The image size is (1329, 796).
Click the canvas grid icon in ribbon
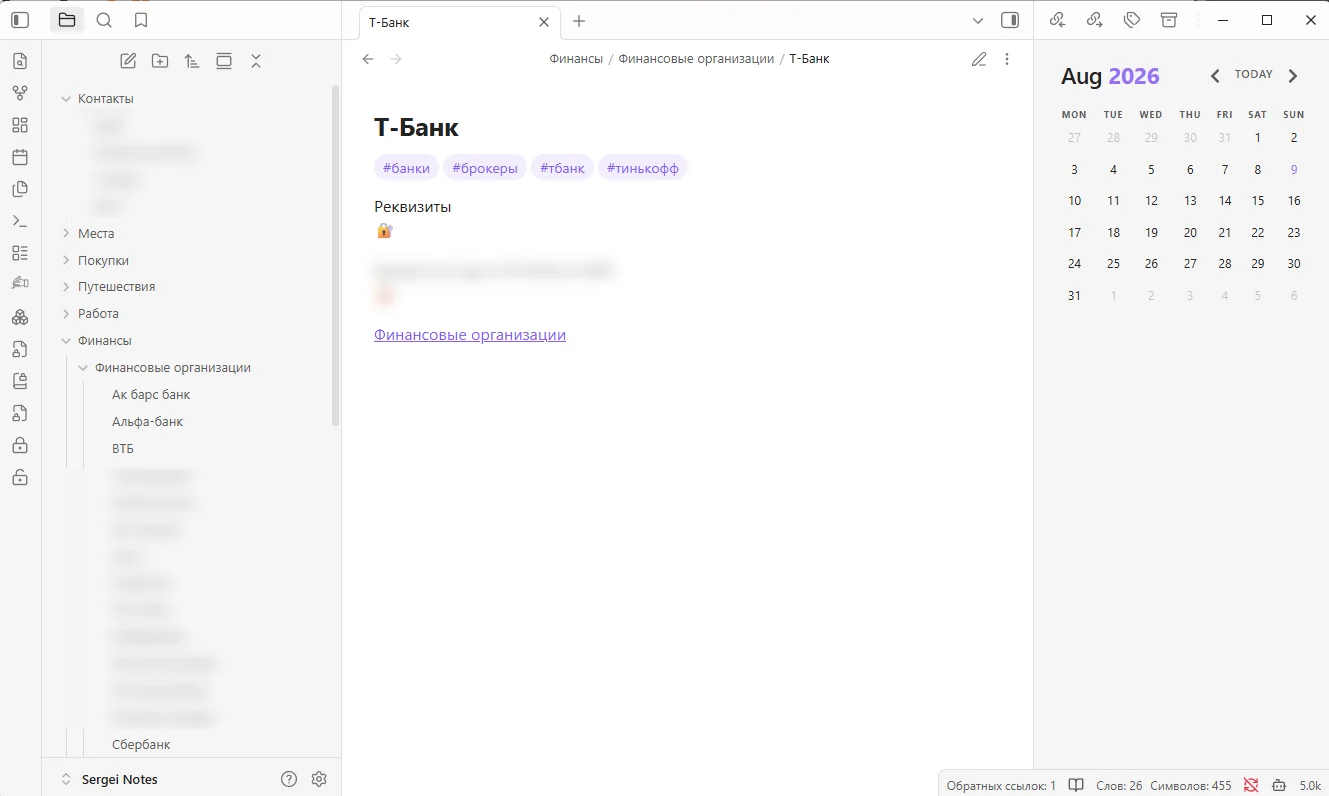pyautogui.click(x=20, y=125)
